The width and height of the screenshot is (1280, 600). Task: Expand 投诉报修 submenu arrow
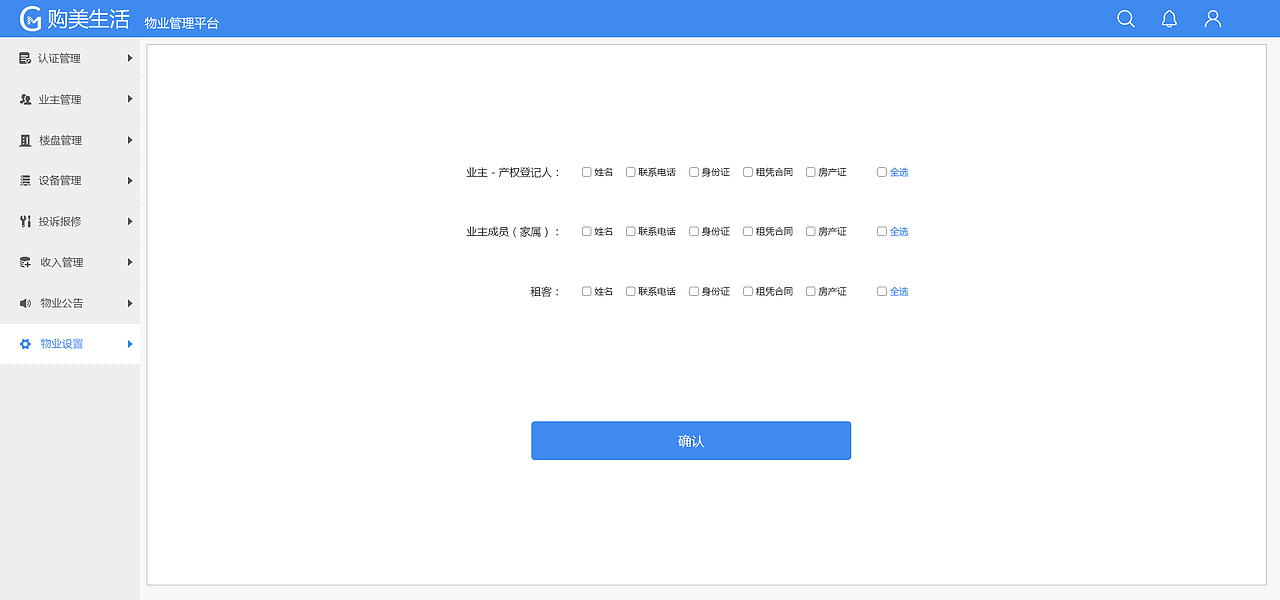click(x=130, y=221)
